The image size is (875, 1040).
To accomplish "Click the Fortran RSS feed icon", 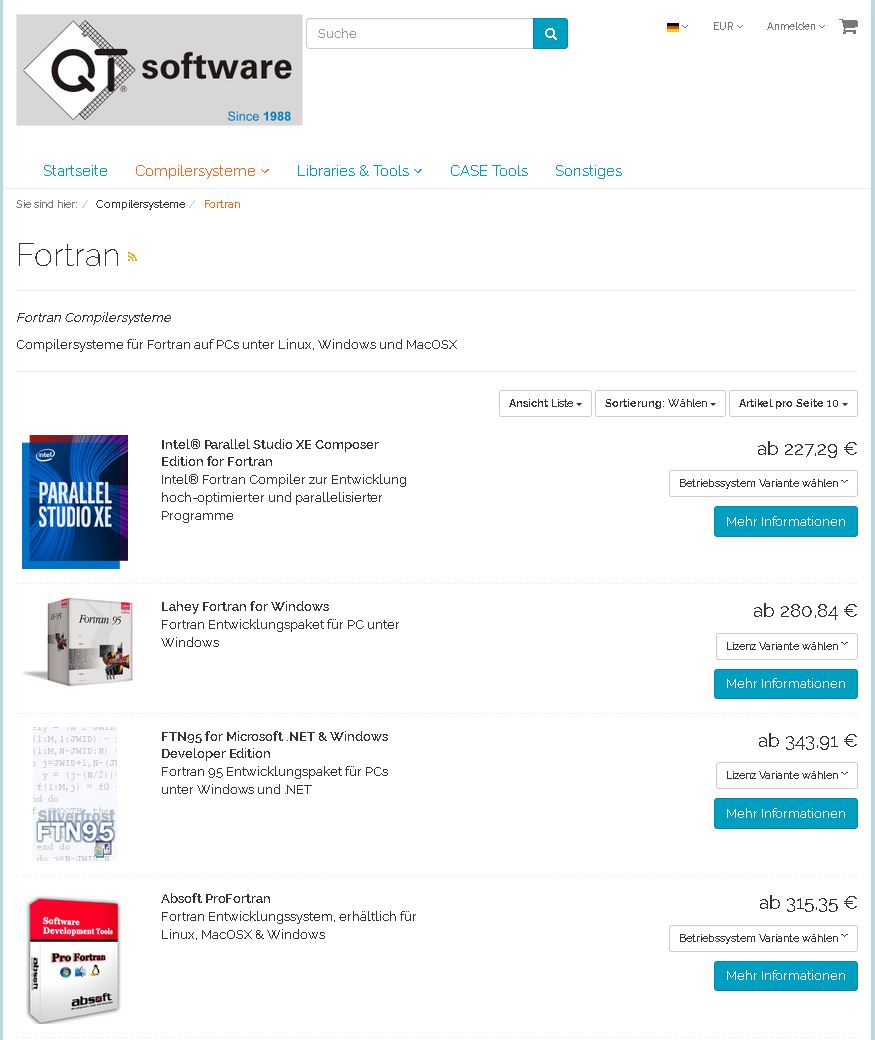I will (132, 257).
